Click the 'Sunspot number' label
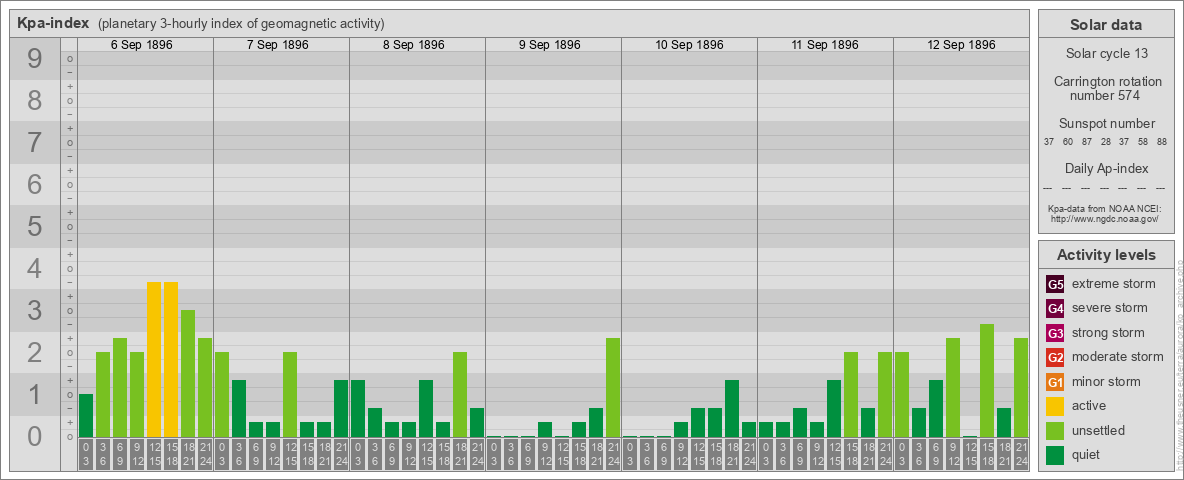 1106,124
